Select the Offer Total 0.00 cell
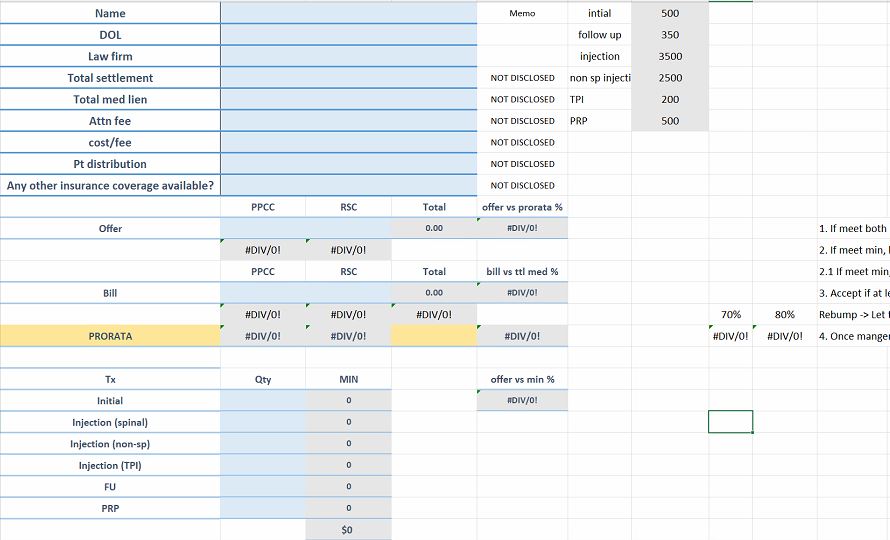 pos(434,228)
